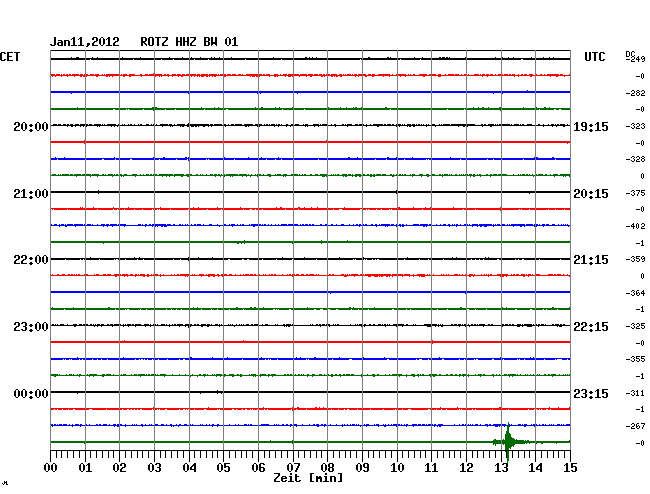Click the UTC timezone label
The height and width of the screenshot is (494, 650).
(594, 57)
